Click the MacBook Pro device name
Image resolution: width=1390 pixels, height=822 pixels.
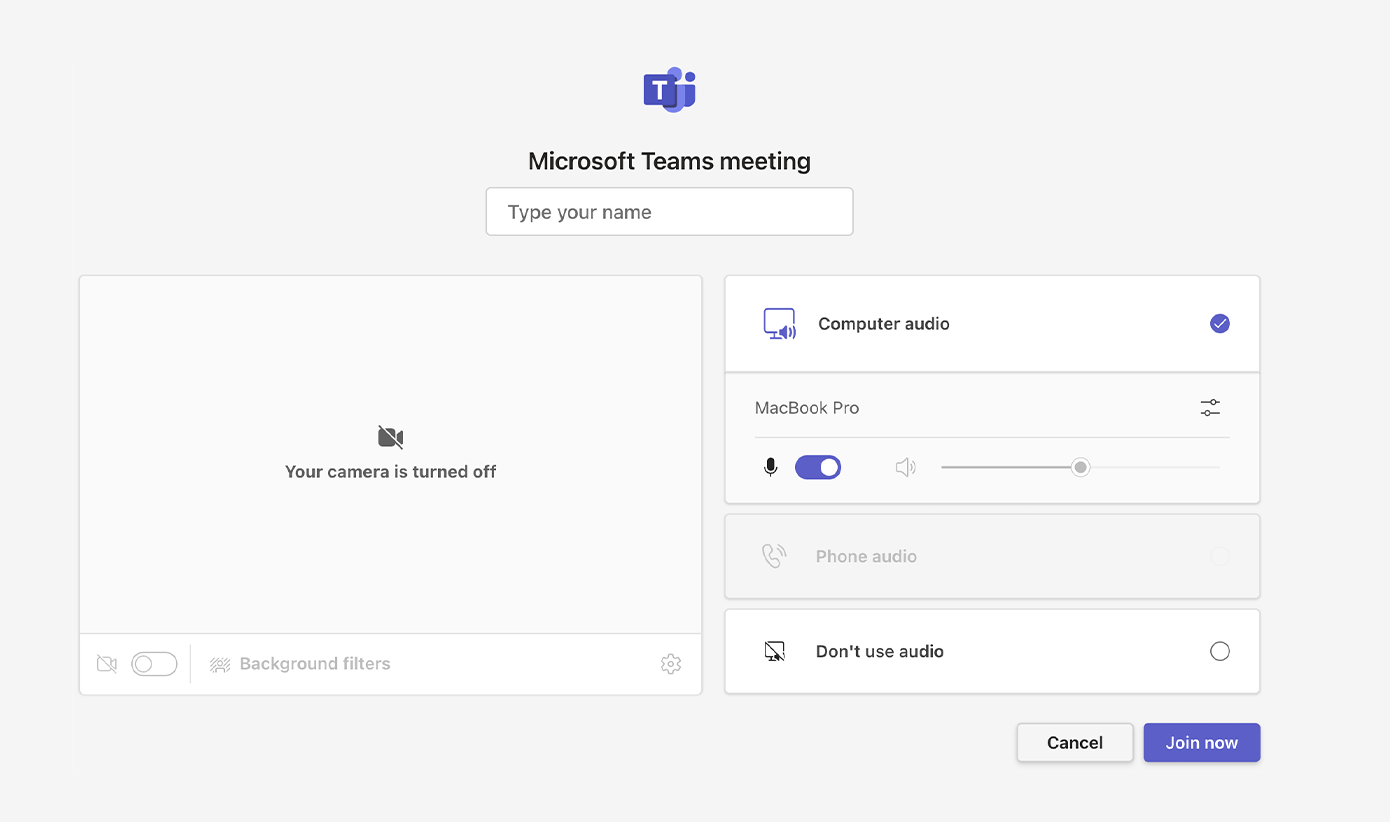click(x=807, y=408)
